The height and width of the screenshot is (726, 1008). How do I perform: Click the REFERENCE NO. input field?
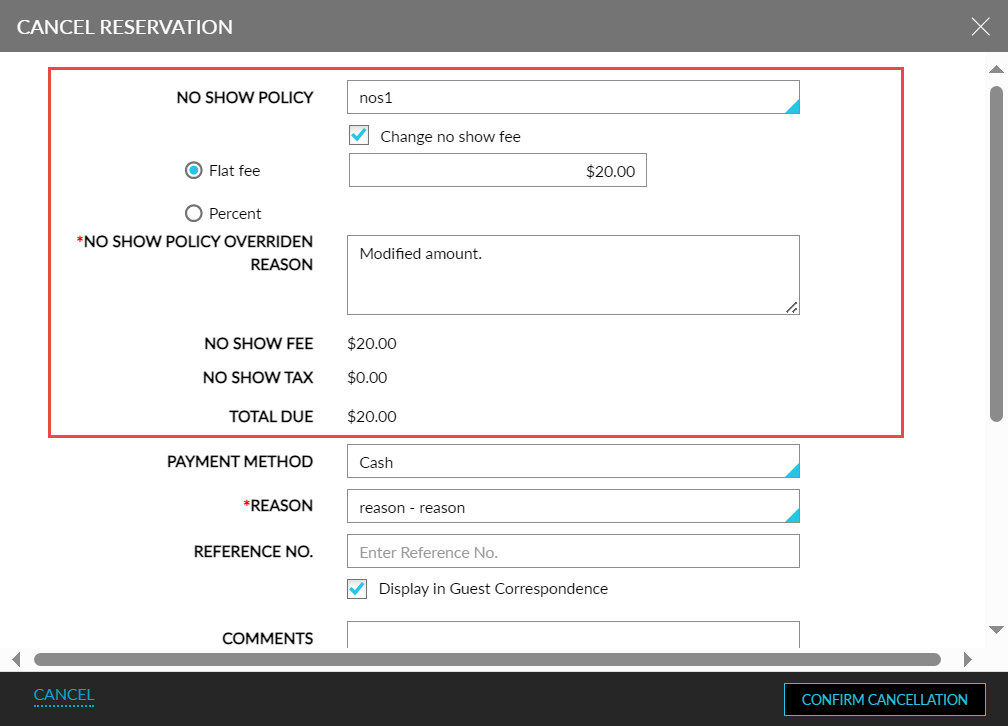pos(573,551)
